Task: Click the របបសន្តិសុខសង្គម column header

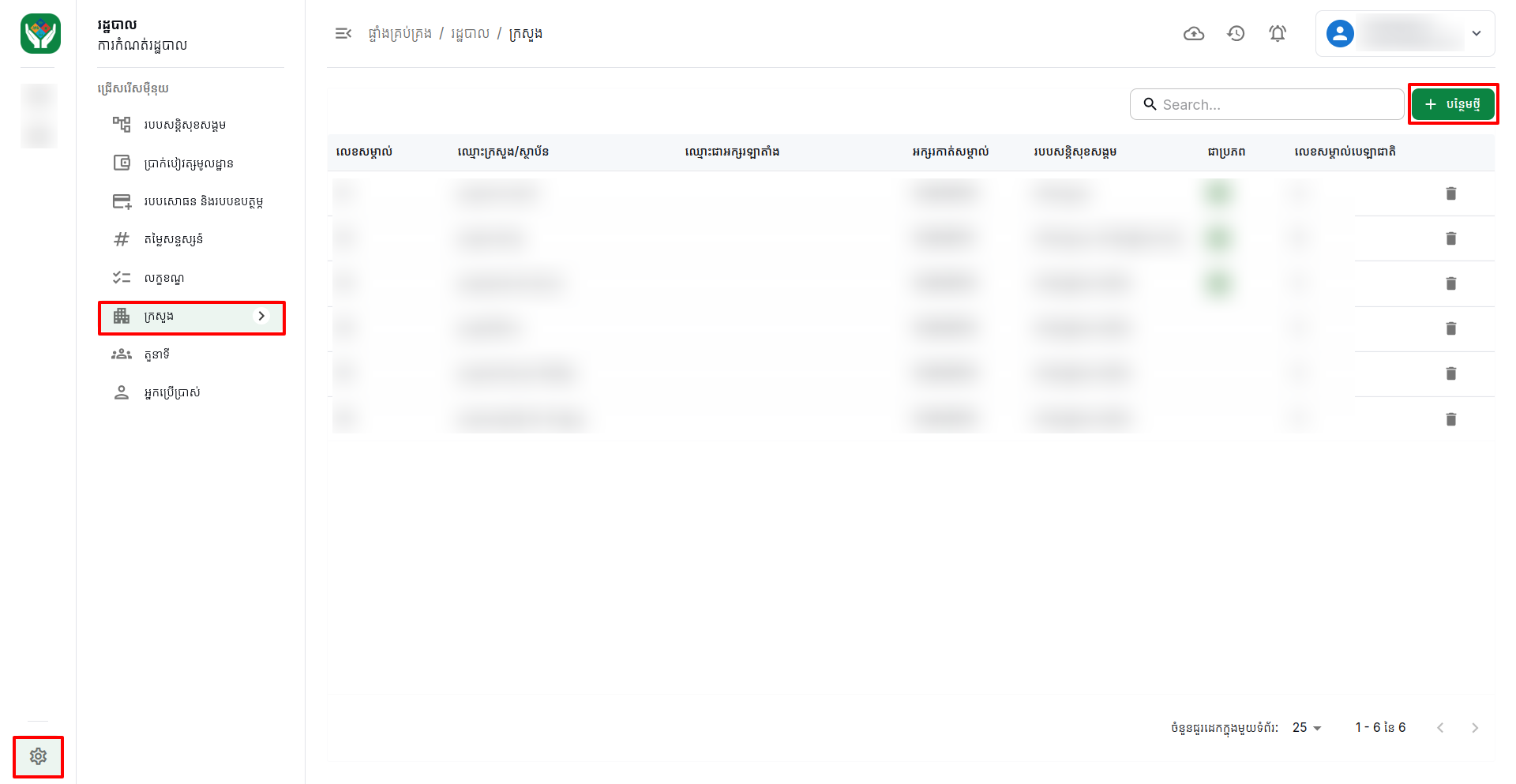Action: (1075, 152)
